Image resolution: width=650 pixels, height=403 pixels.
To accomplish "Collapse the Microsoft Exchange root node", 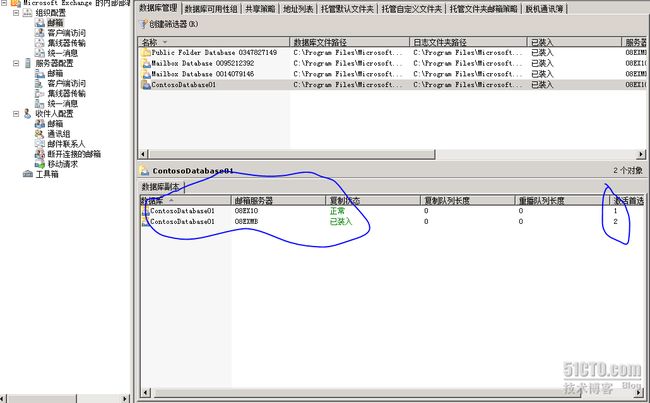I will [x=4, y=2].
